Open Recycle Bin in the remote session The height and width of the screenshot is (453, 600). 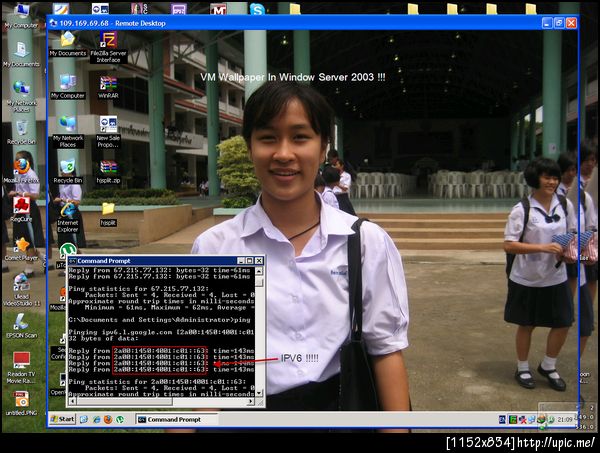point(68,171)
